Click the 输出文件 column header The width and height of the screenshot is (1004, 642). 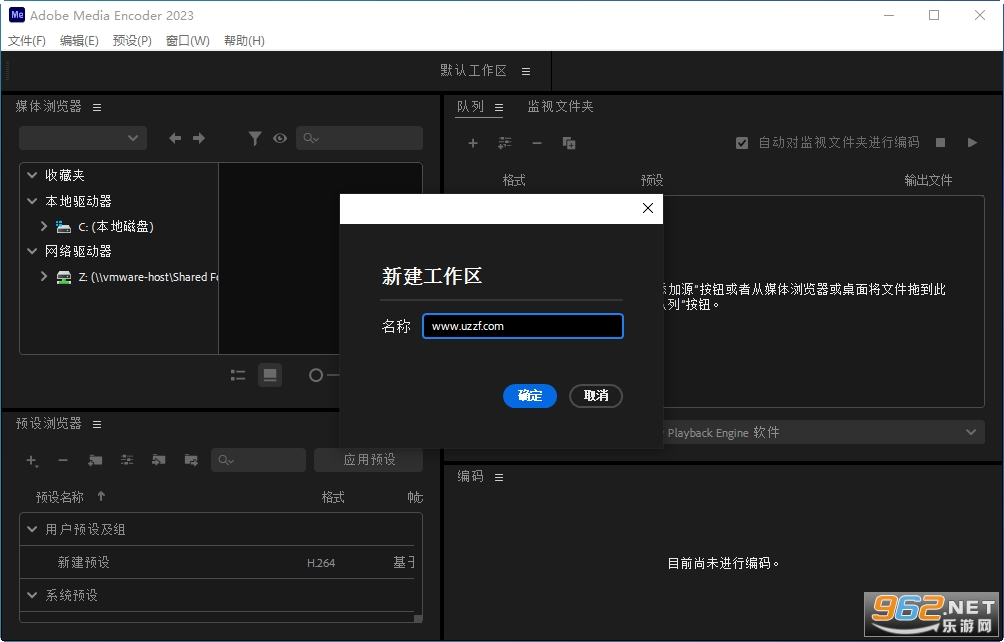(928, 181)
